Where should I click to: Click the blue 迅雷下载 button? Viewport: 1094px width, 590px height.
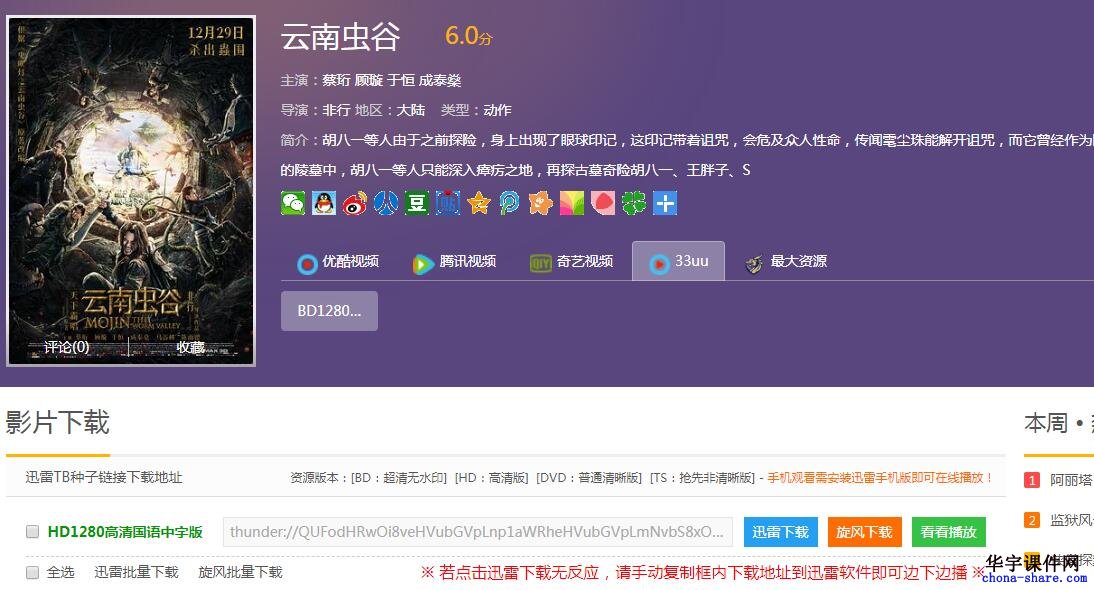[x=780, y=531]
